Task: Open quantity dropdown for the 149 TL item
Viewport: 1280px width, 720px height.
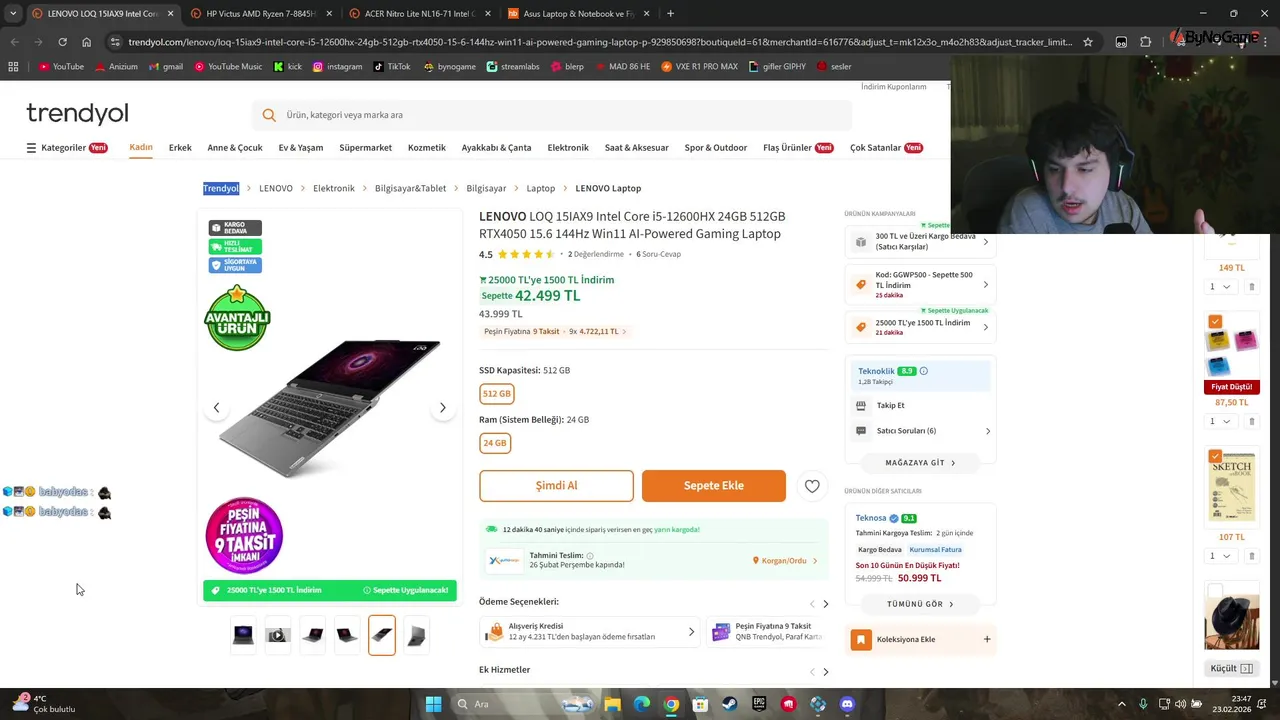Action: 1220,287
